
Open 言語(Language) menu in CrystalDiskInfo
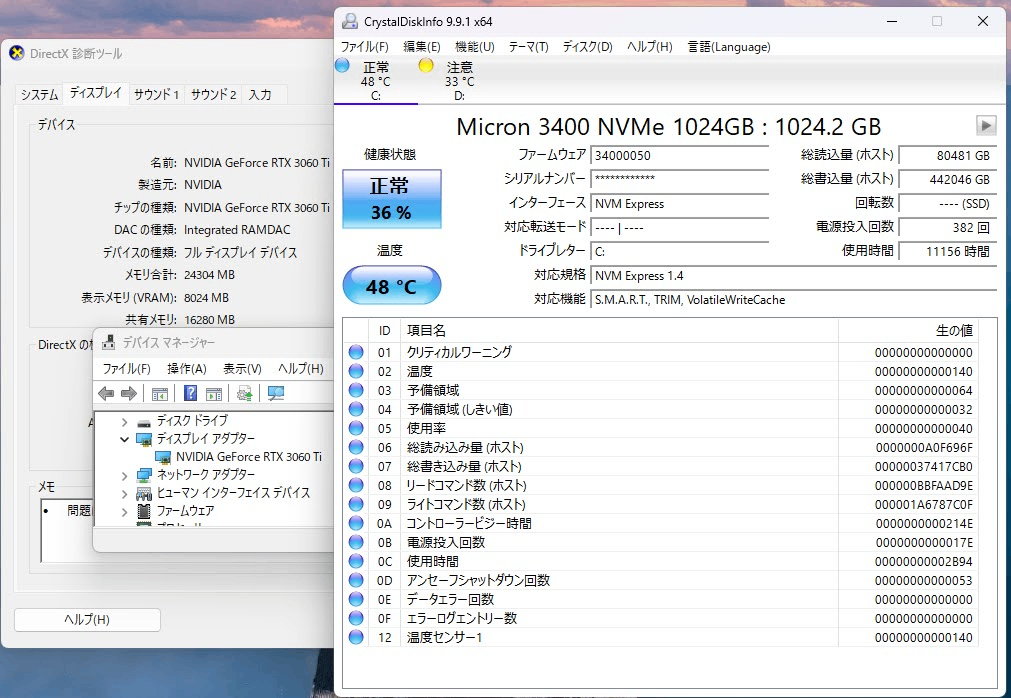[x=729, y=46]
